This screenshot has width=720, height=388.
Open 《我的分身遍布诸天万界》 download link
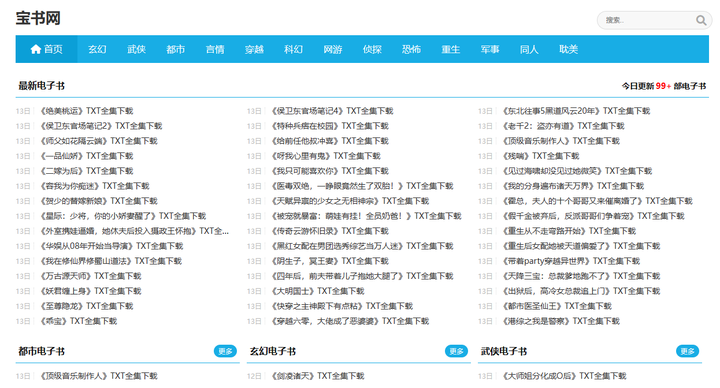573,186
